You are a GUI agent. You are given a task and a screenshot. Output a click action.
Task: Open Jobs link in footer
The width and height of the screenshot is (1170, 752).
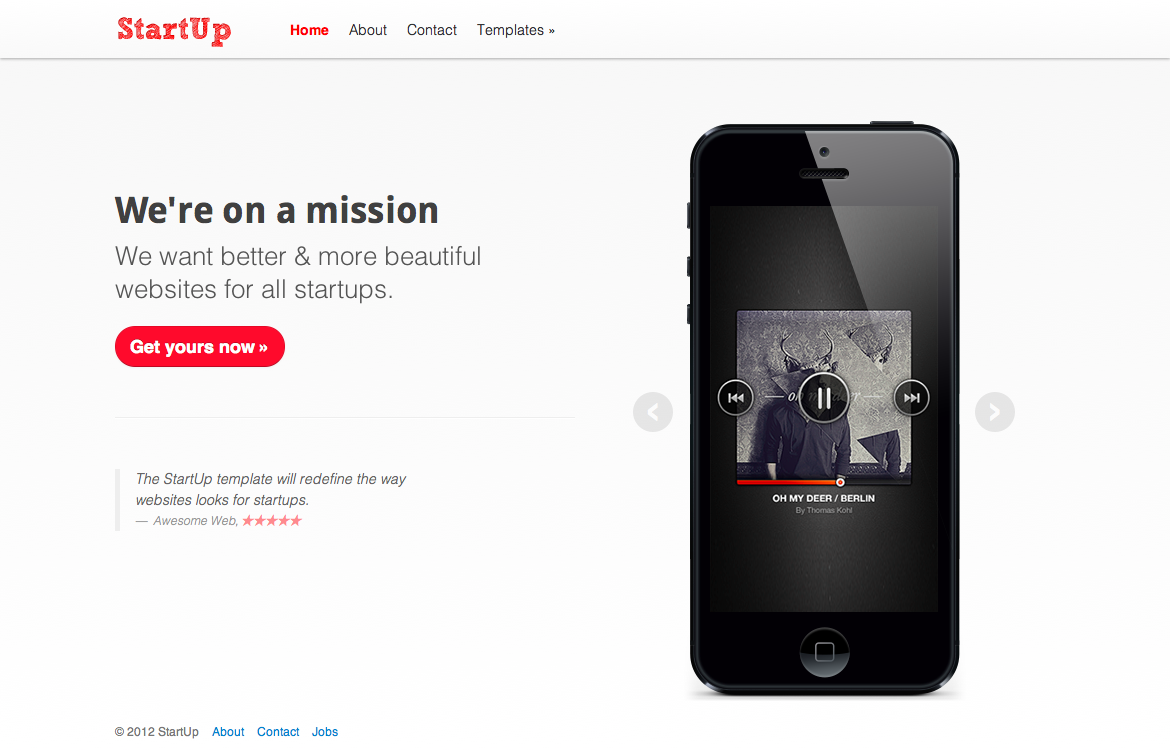point(325,732)
